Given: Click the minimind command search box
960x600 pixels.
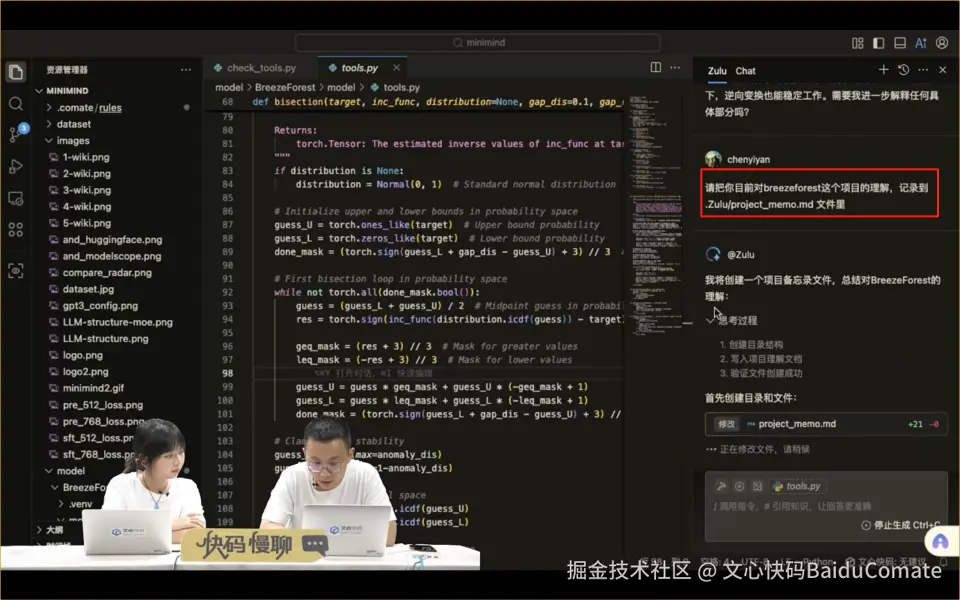Looking at the screenshot, I should [x=478, y=43].
